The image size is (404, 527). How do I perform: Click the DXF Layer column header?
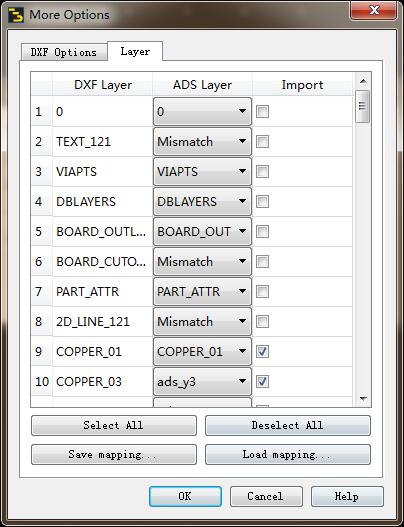(x=103, y=85)
